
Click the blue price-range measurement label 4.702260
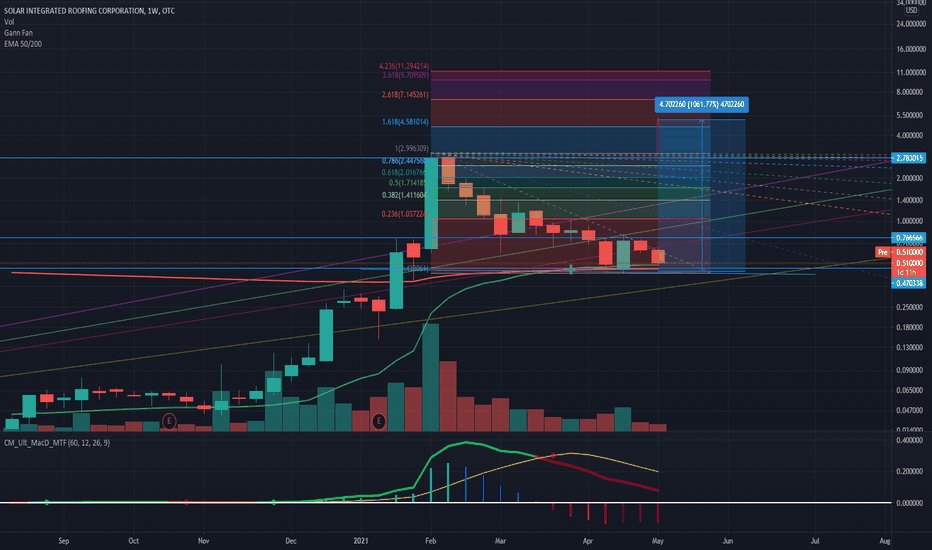[x=701, y=105]
